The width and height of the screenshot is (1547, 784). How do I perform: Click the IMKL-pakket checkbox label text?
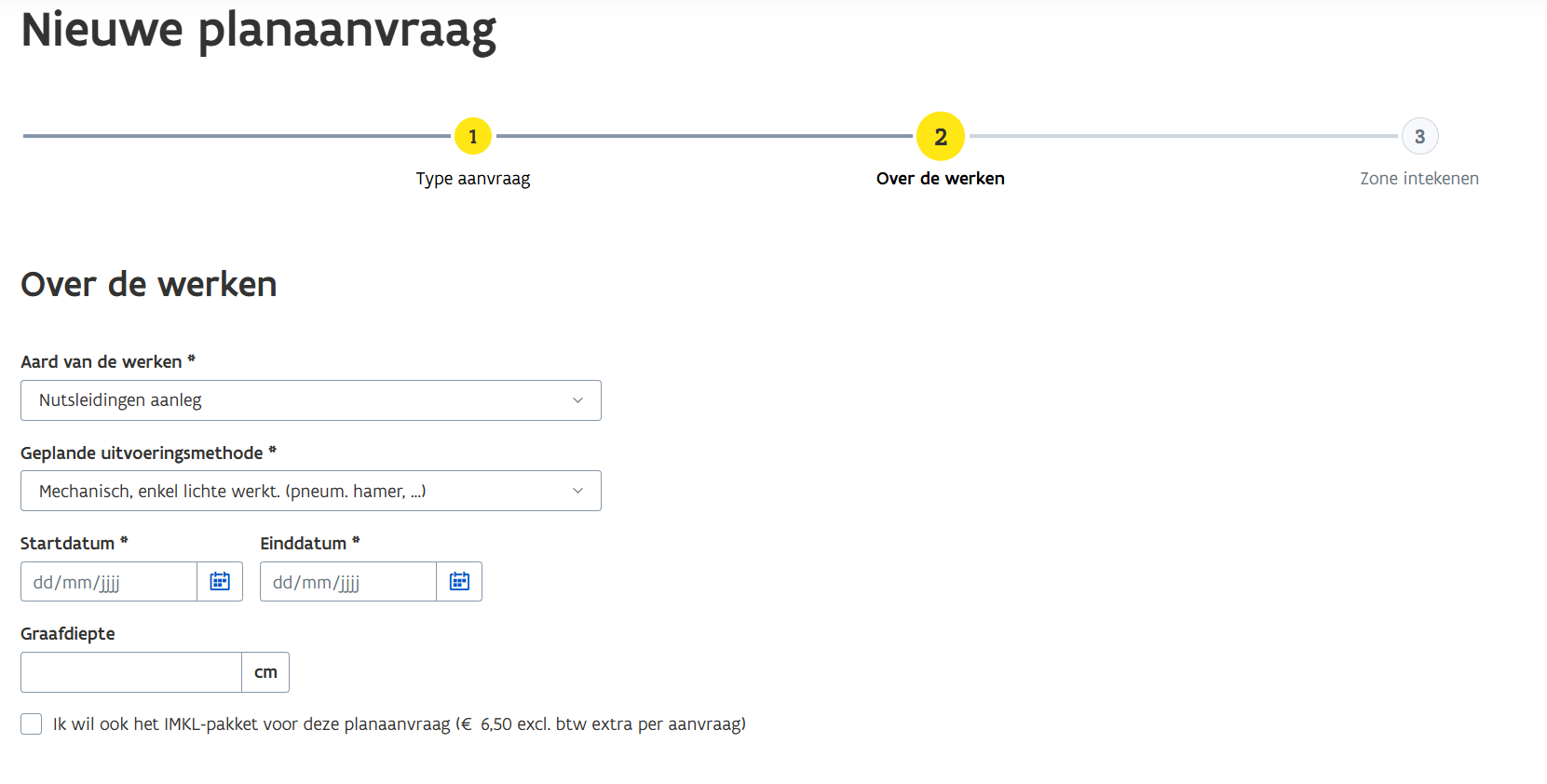tap(399, 724)
